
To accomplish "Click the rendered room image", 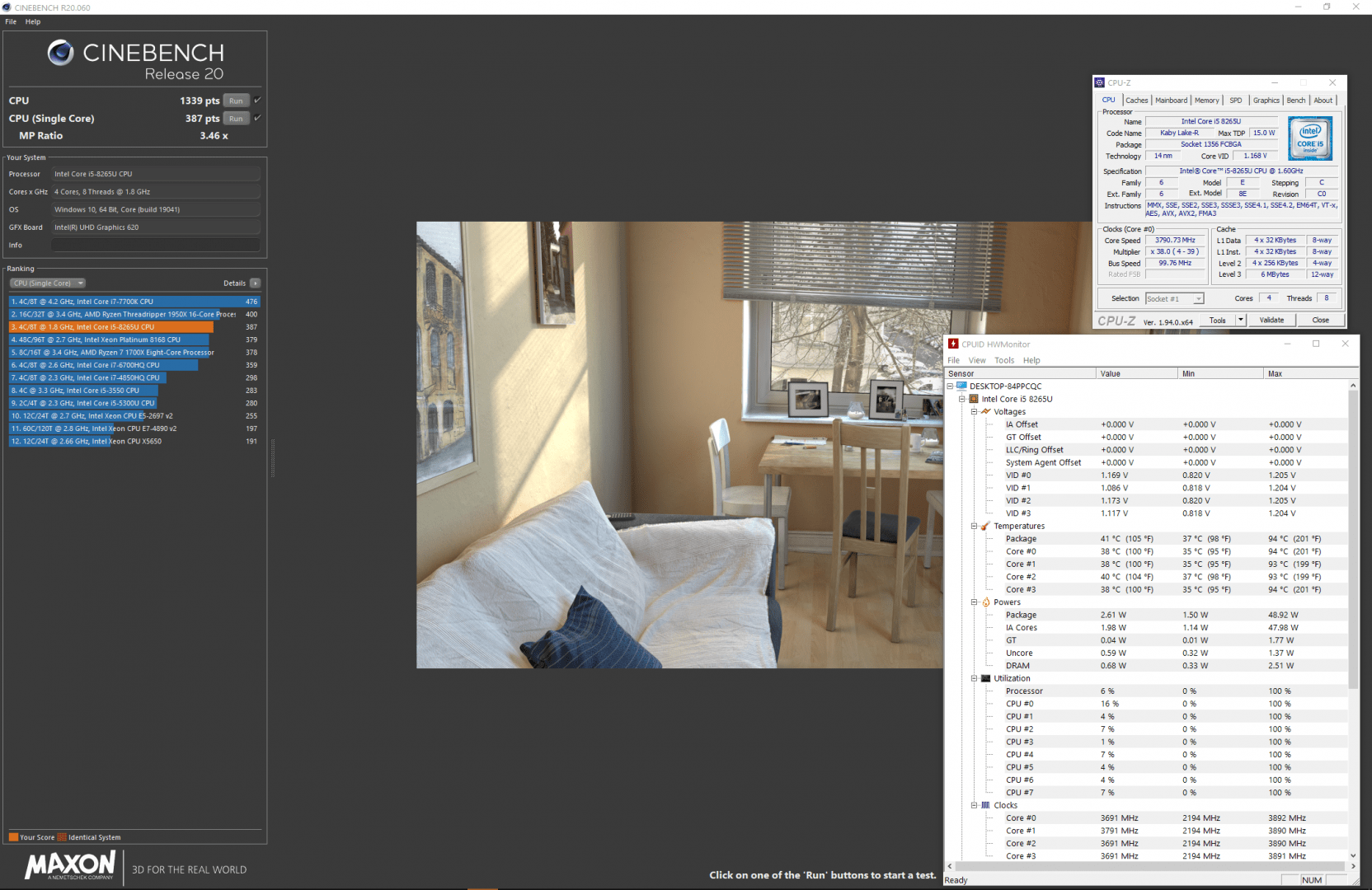I will [x=679, y=445].
